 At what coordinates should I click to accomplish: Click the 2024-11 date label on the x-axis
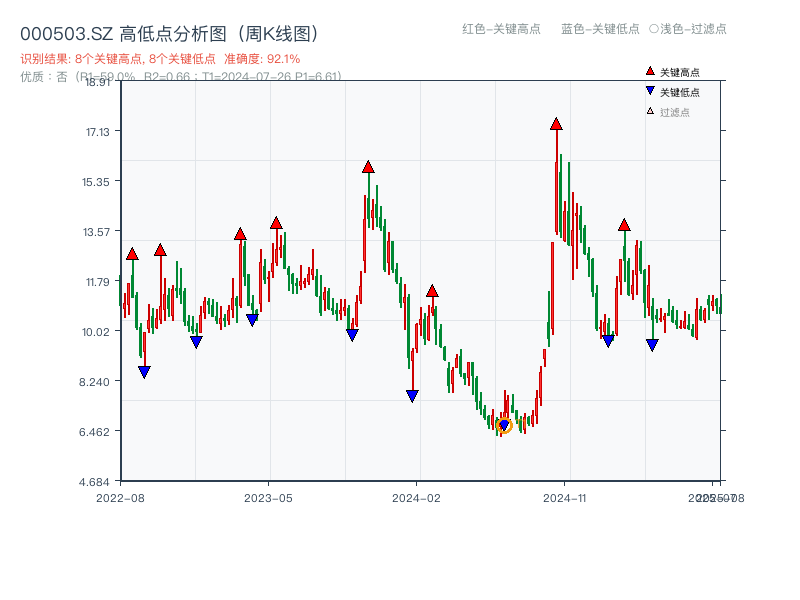pos(567,495)
